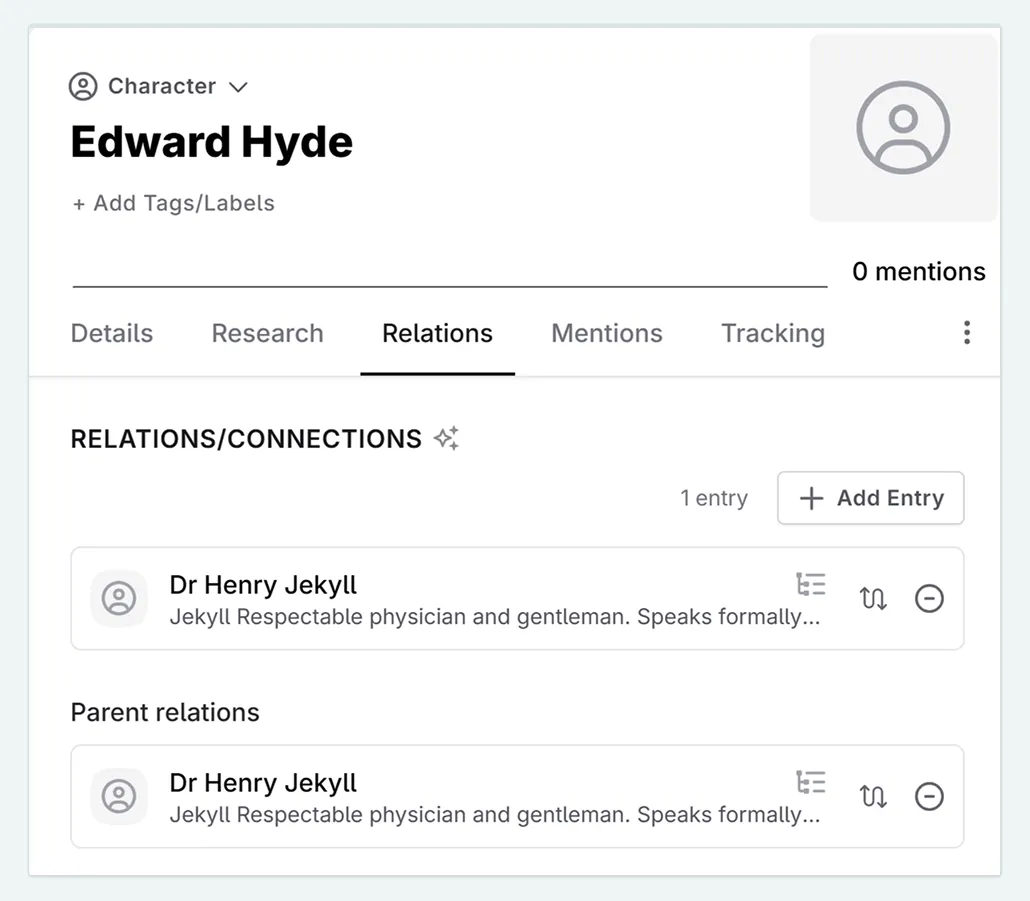
Task: Select the Mentions tab
Action: click(606, 333)
